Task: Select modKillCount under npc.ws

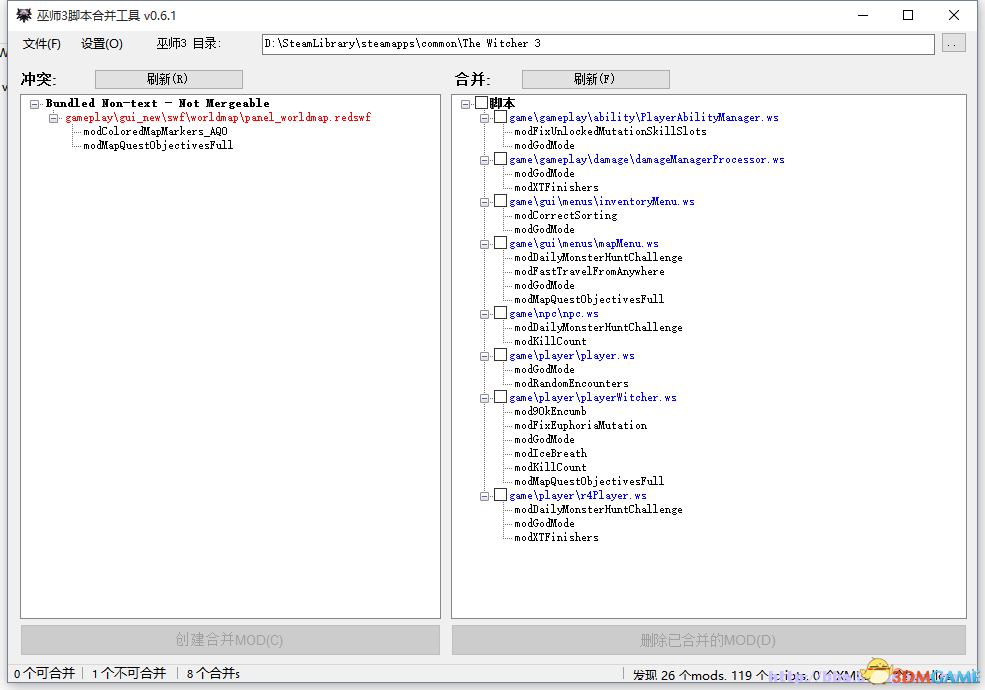Action: coord(550,341)
